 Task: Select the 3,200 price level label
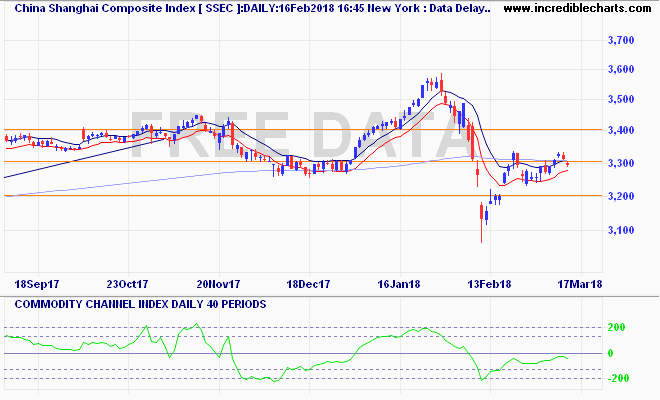click(622, 197)
